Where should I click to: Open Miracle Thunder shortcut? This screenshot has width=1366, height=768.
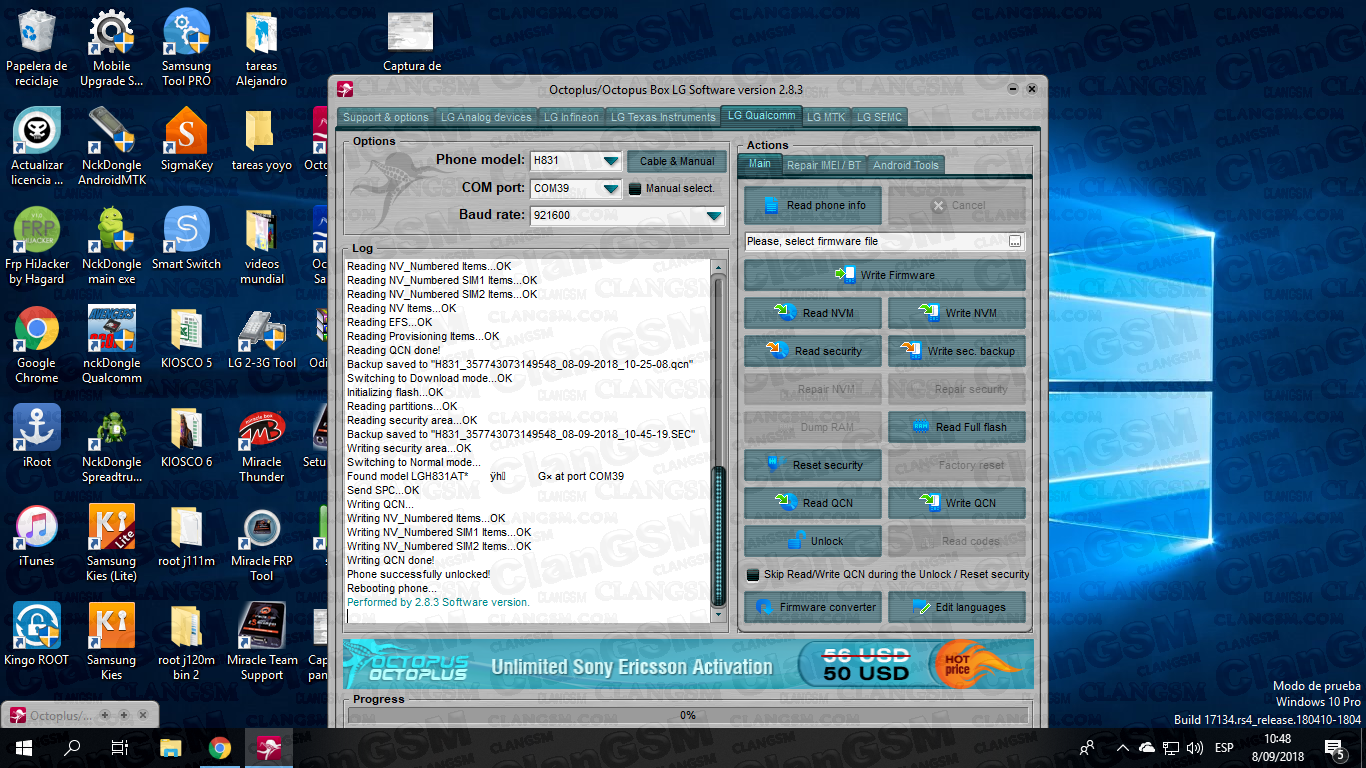261,444
